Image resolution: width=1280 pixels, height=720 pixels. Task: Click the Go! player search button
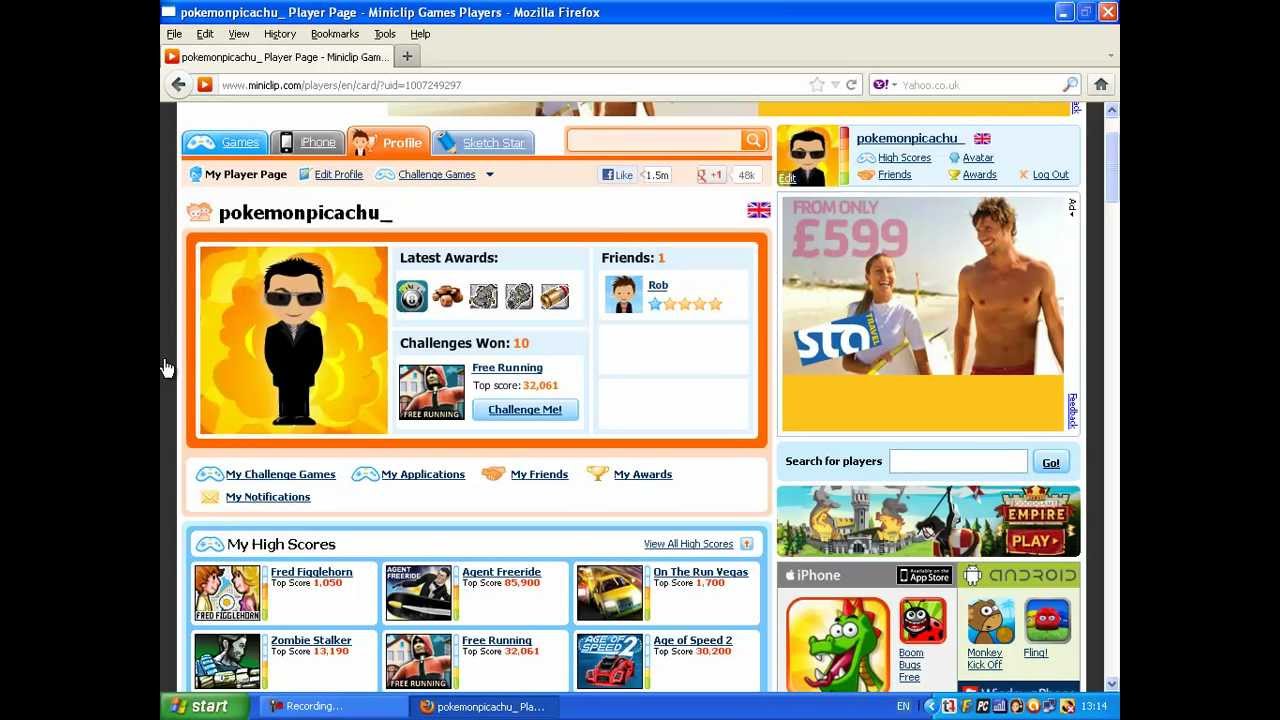coord(1051,462)
